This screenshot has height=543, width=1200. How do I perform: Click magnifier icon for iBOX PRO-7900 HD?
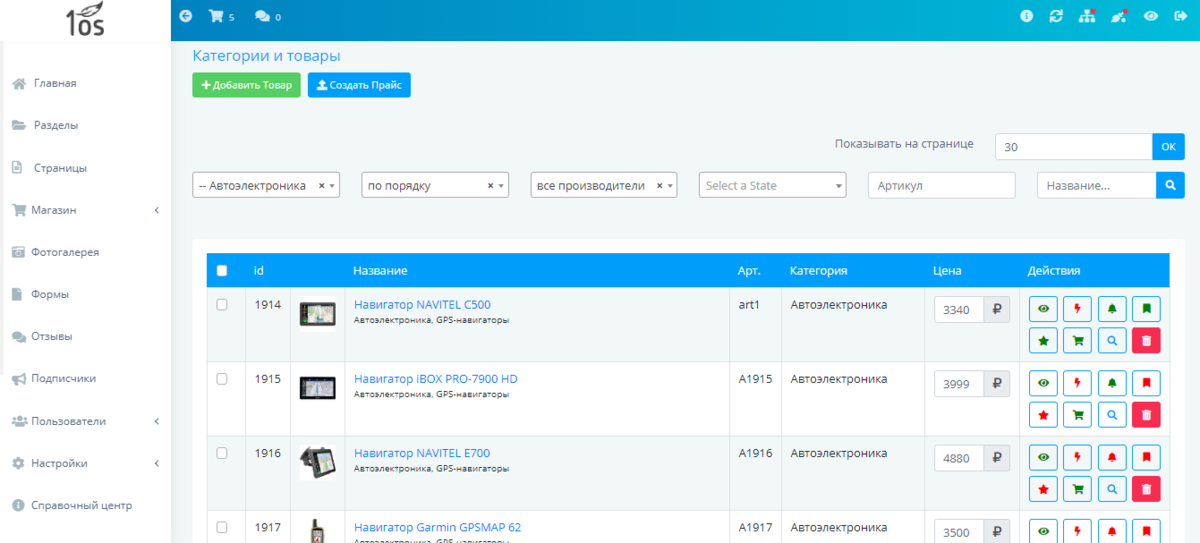pyautogui.click(x=1112, y=414)
